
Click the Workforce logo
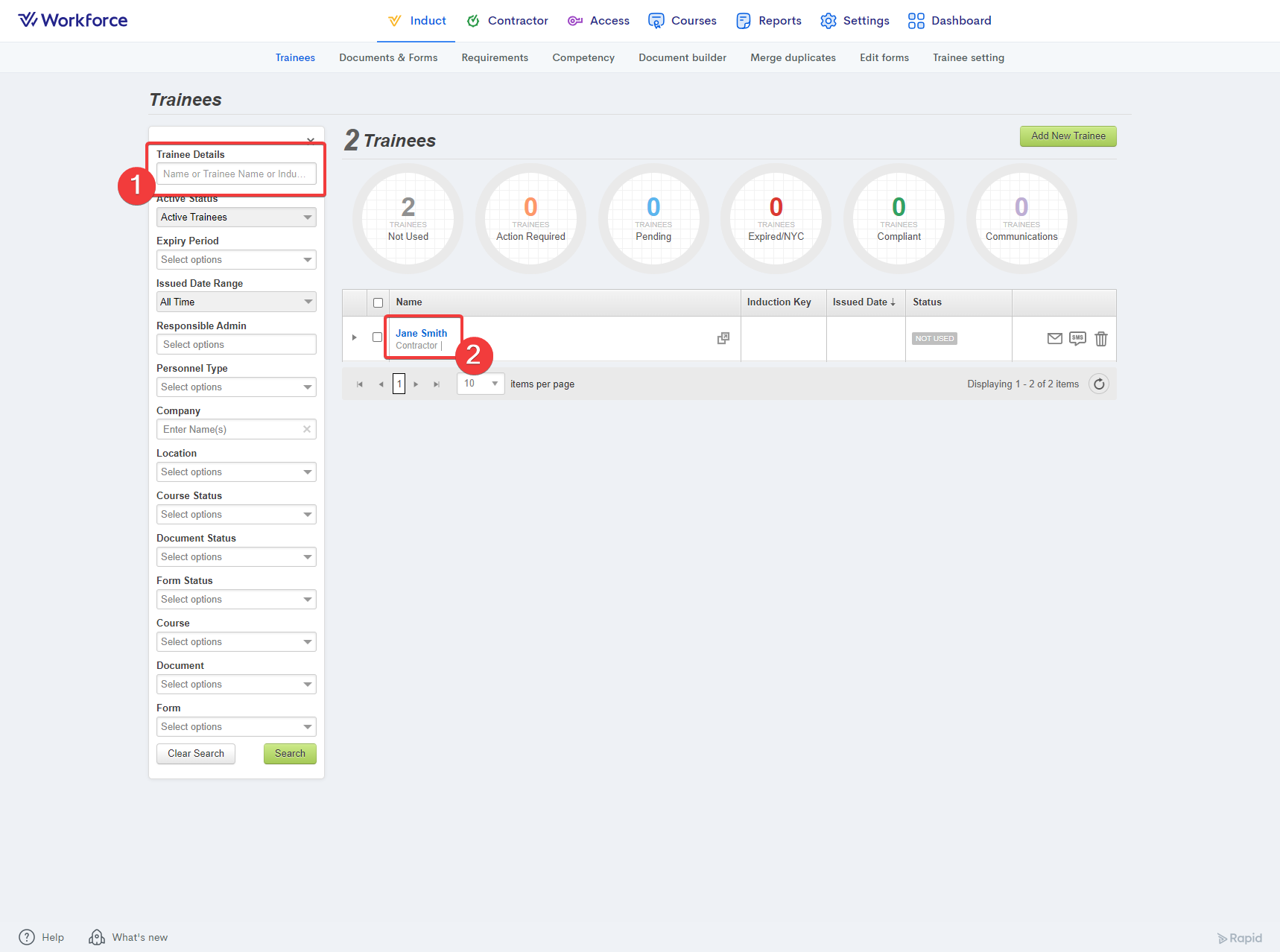coord(73,20)
